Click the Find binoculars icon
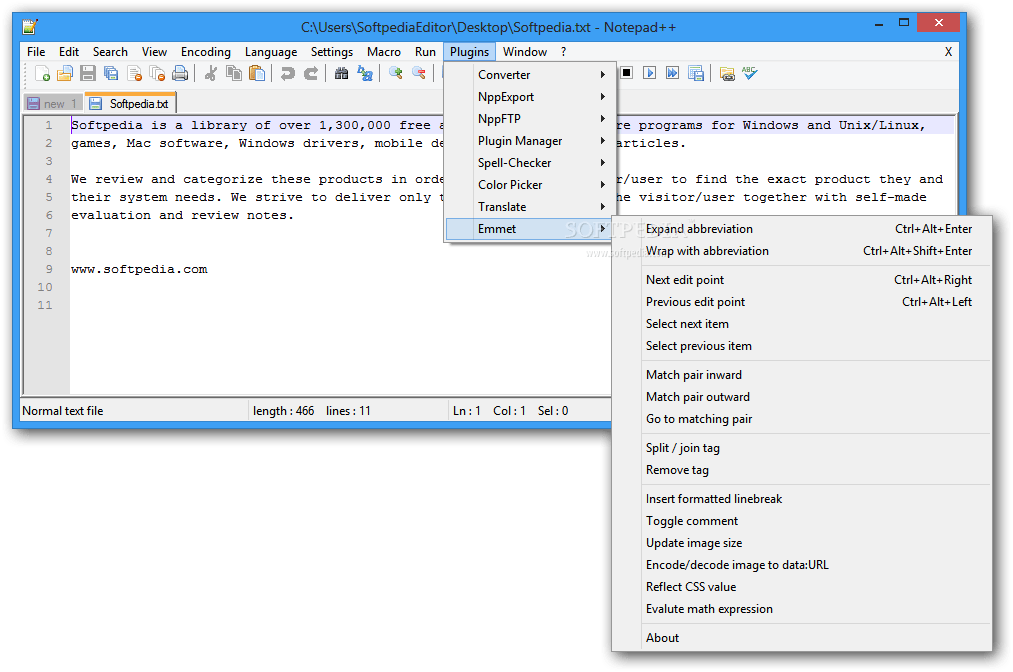1013x672 pixels. click(342, 74)
